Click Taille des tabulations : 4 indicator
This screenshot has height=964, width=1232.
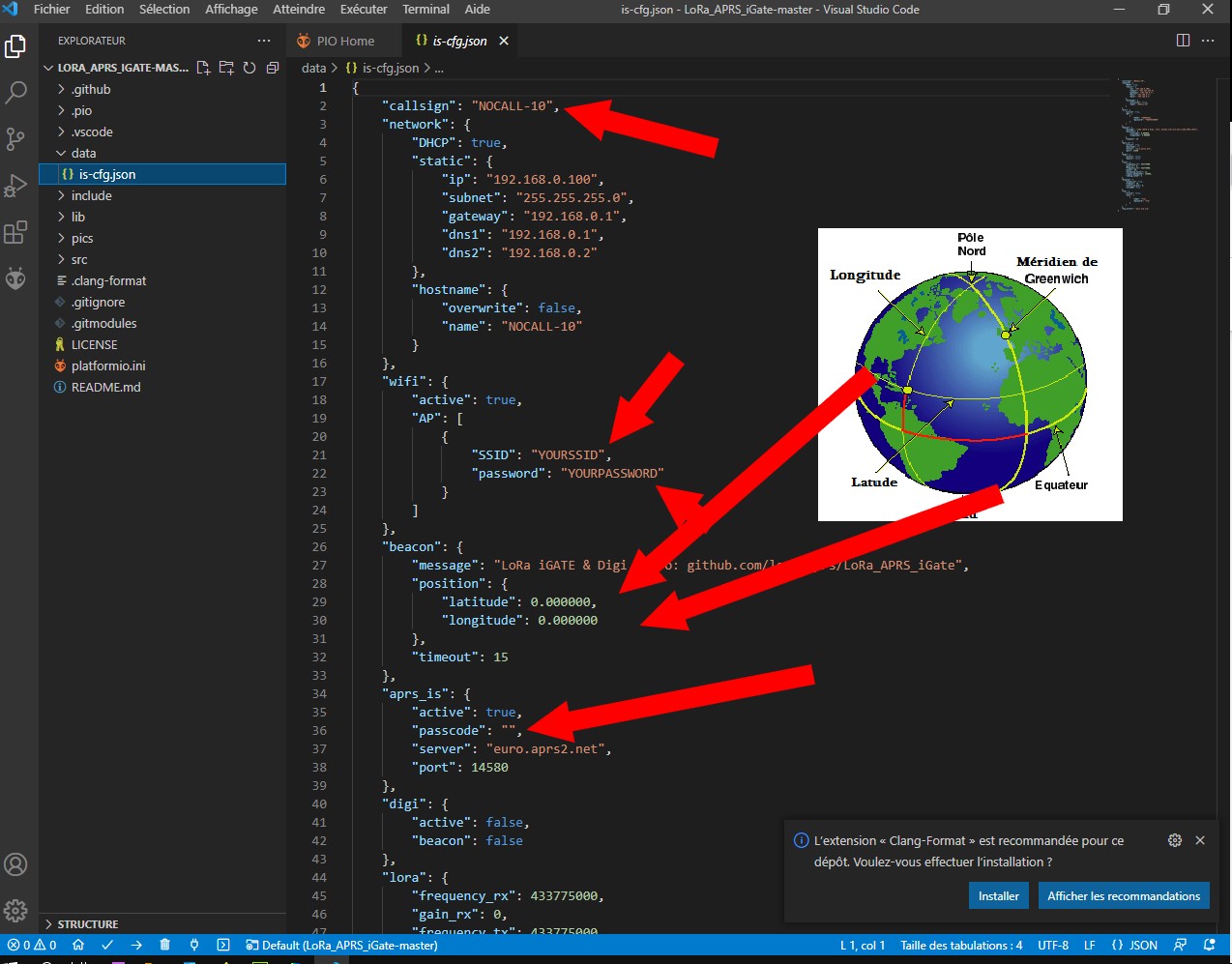tap(961, 945)
